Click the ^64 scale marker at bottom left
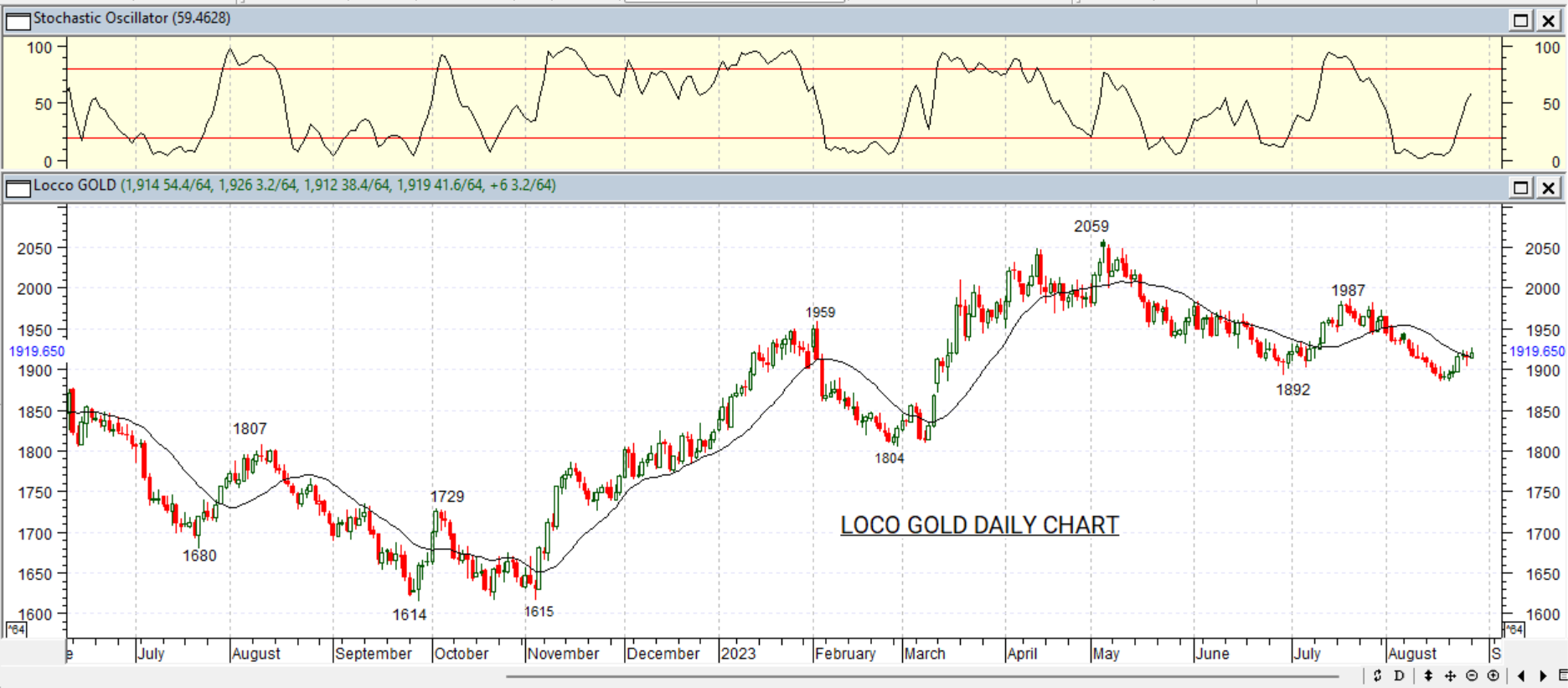 click(16, 629)
